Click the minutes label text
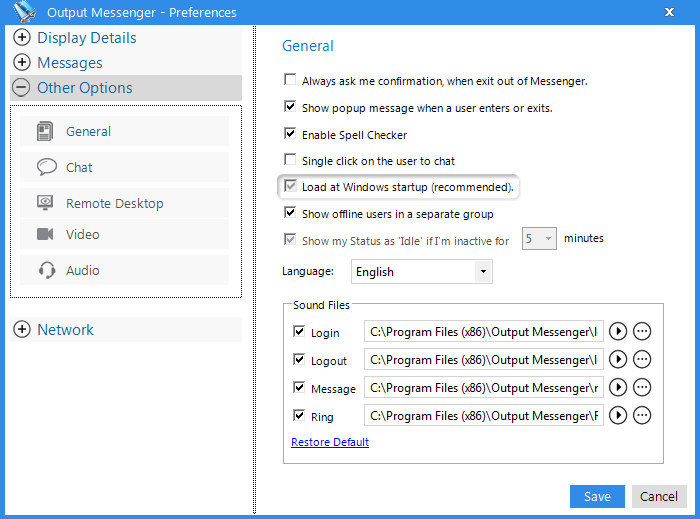The height and width of the screenshot is (519, 700). [583, 238]
